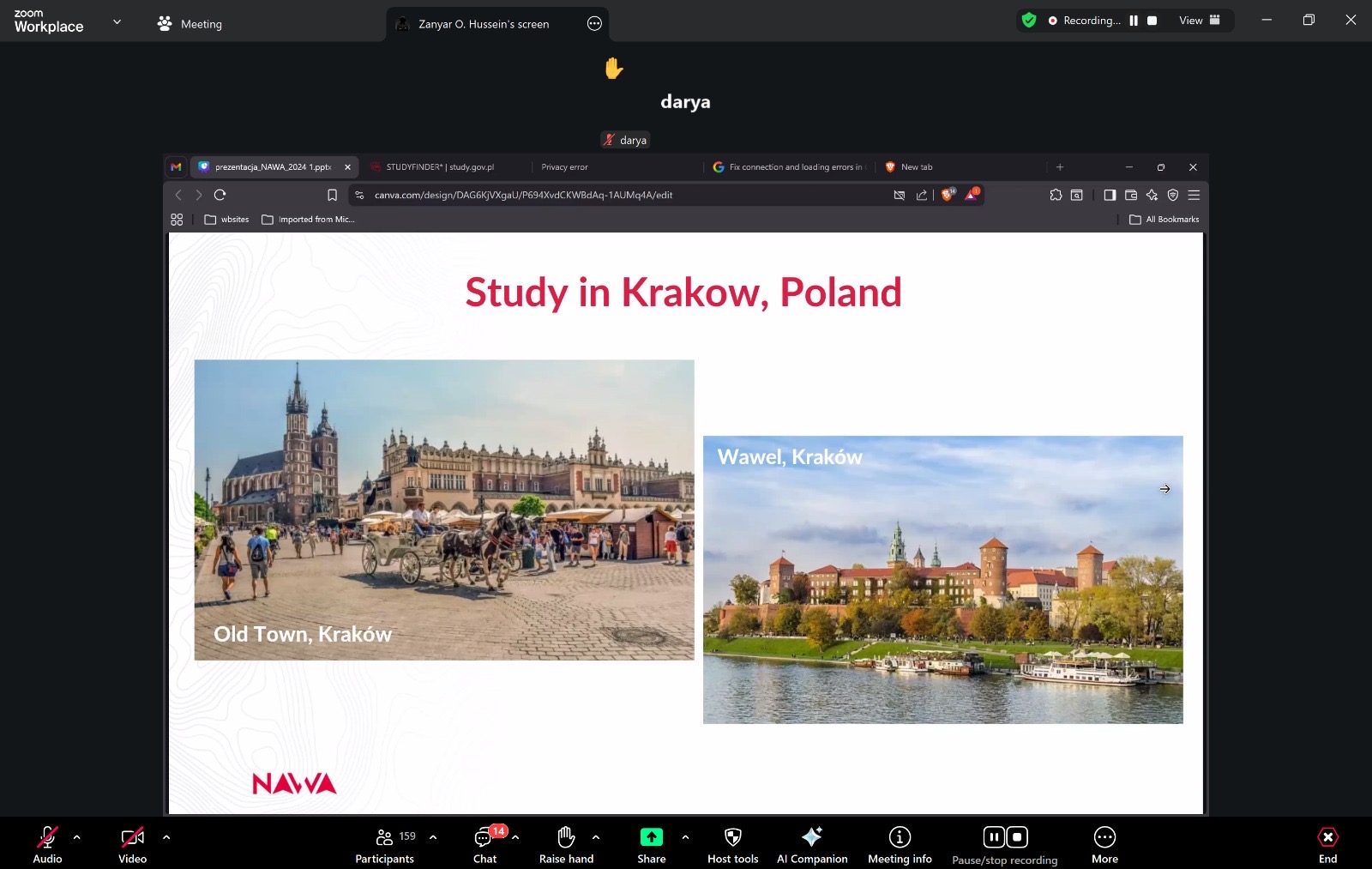The height and width of the screenshot is (869, 1372).
Task: Click the encryption green shield icon
Action: pyautogui.click(x=1029, y=21)
